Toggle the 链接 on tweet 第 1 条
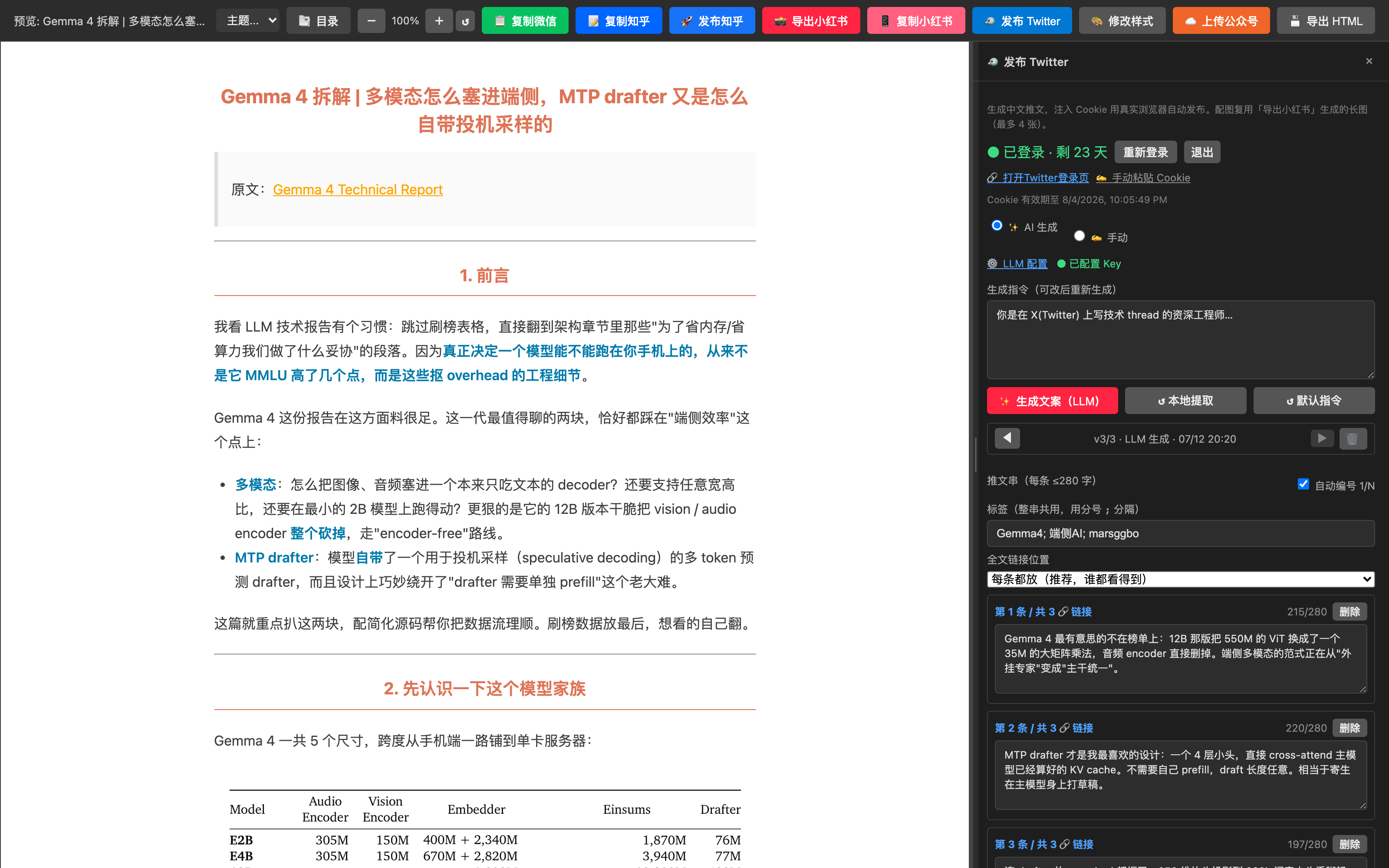Image resolution: width=1389 pixels, height=868 pixels. [1075, 612]
